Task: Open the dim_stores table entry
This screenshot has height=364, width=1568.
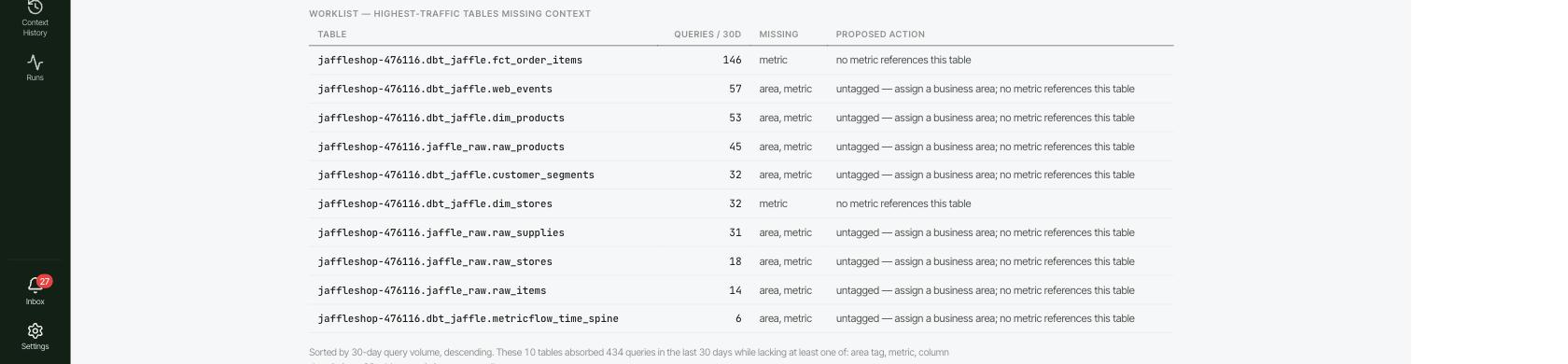Action: pyautogui.click(x=435, y=203)
